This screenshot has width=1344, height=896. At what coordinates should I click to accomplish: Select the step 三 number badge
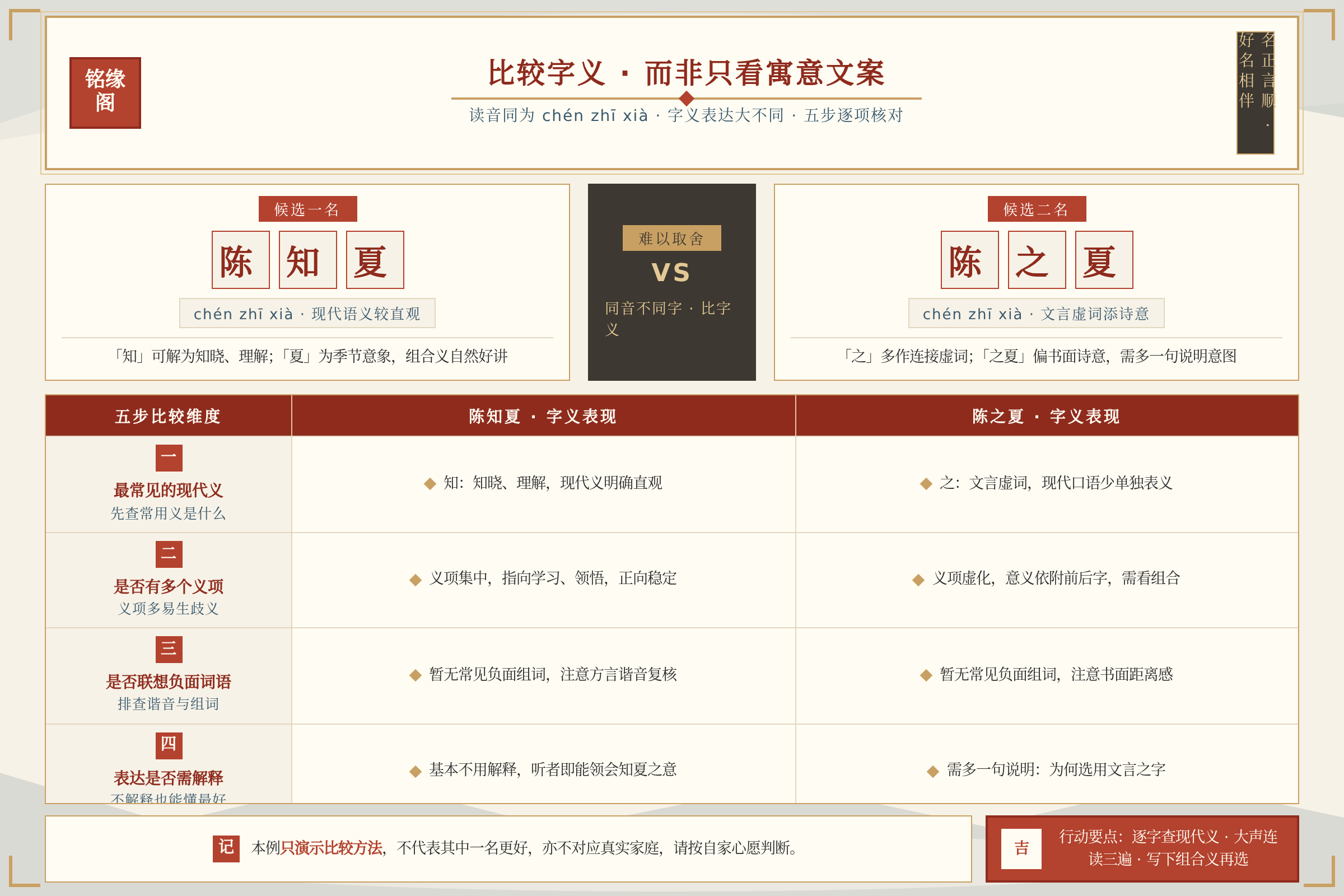pos(169,649)
